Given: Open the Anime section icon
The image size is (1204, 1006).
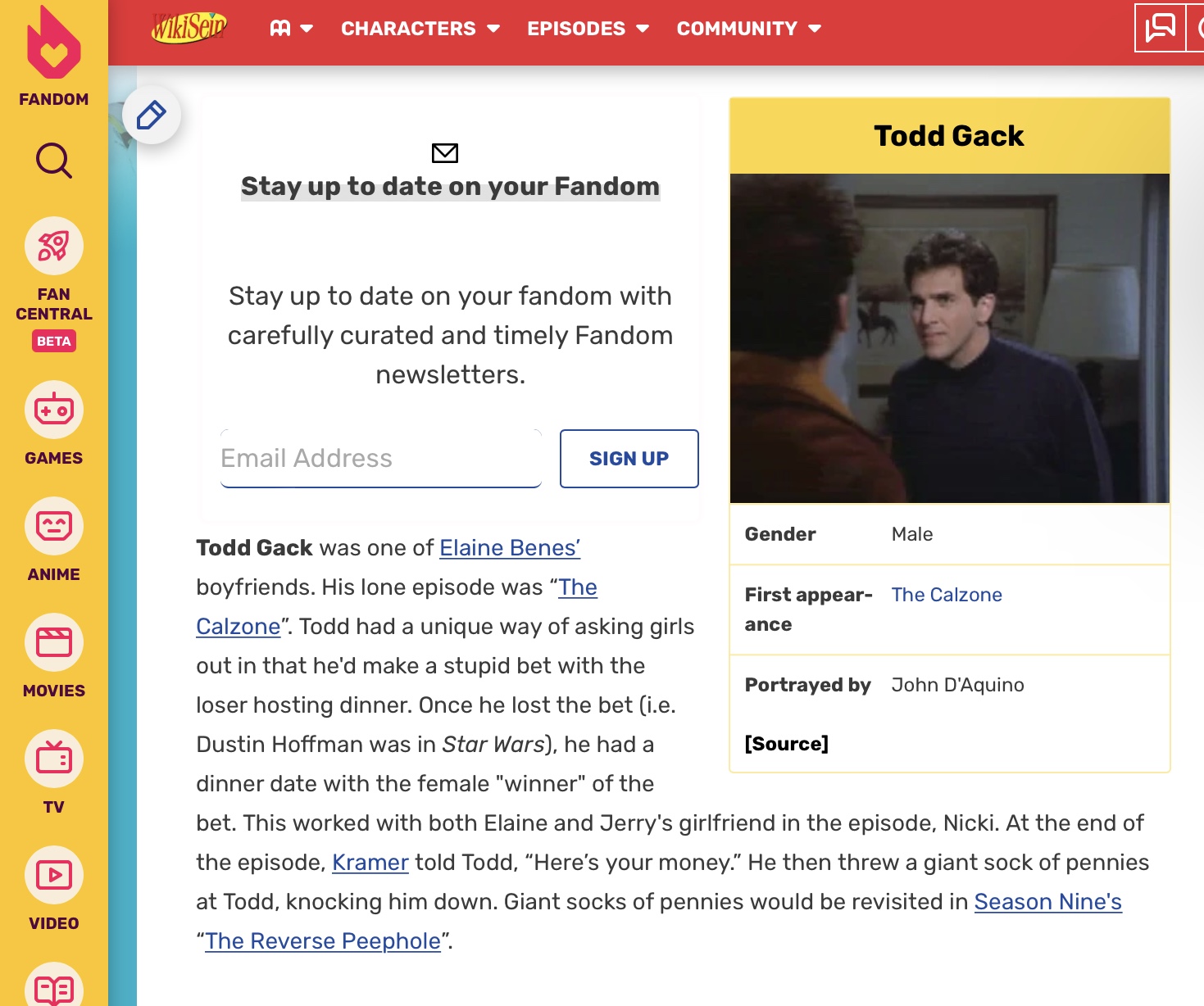Looking at the screenshot, I should pos(54,526).
